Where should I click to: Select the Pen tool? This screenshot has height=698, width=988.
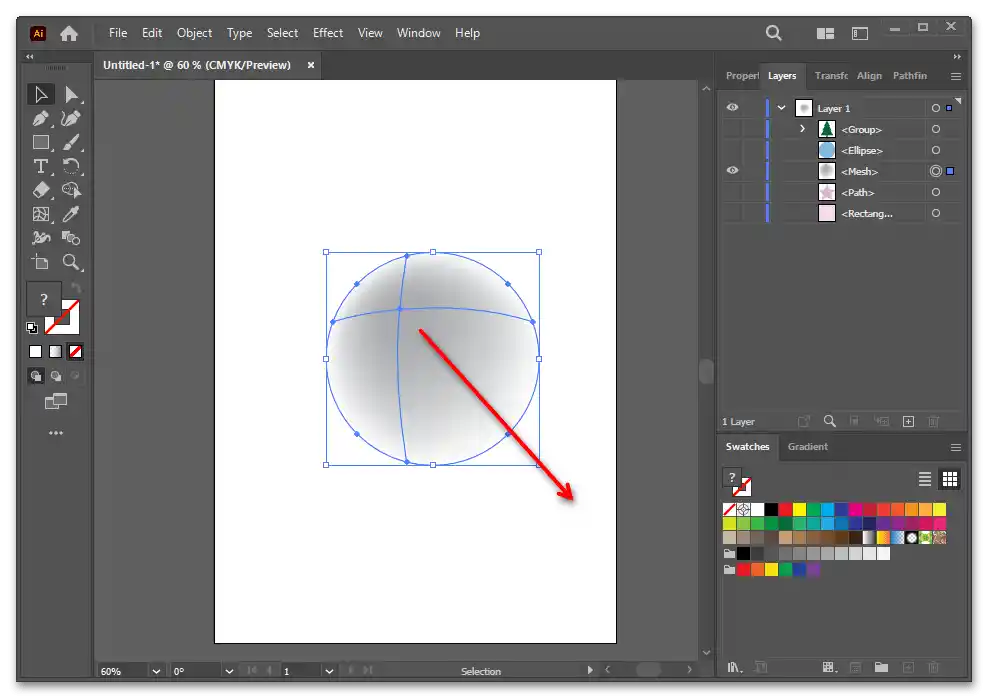coord(41,119)
